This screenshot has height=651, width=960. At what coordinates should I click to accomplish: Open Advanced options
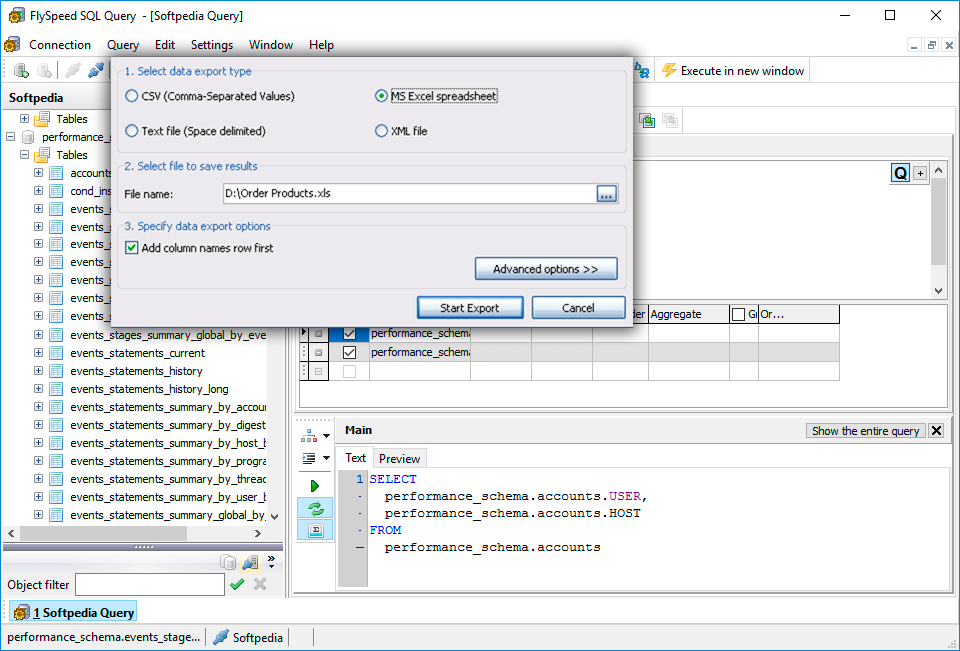pos(545,268)
